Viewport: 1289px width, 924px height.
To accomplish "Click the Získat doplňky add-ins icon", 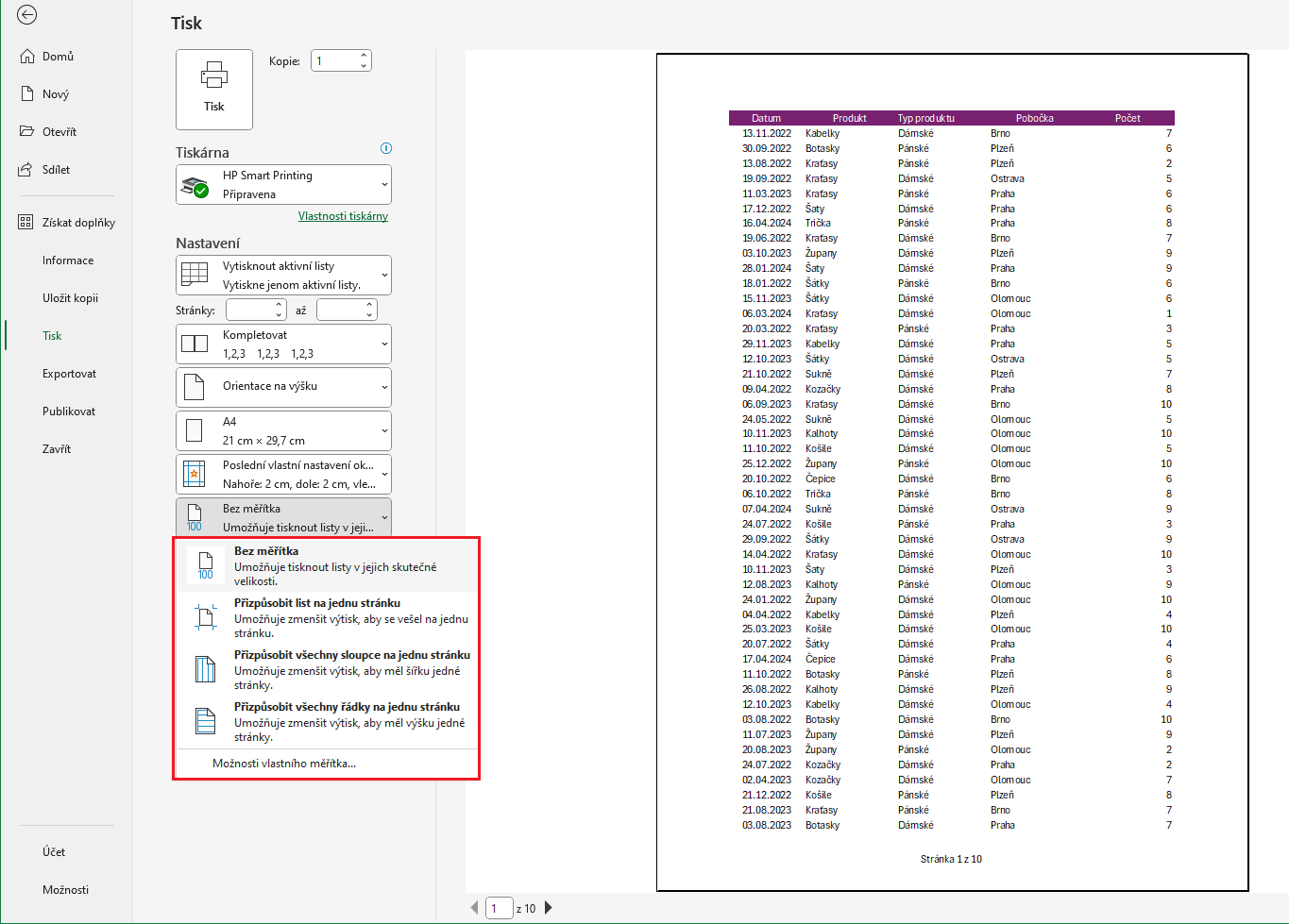I will tap(26, 223).
